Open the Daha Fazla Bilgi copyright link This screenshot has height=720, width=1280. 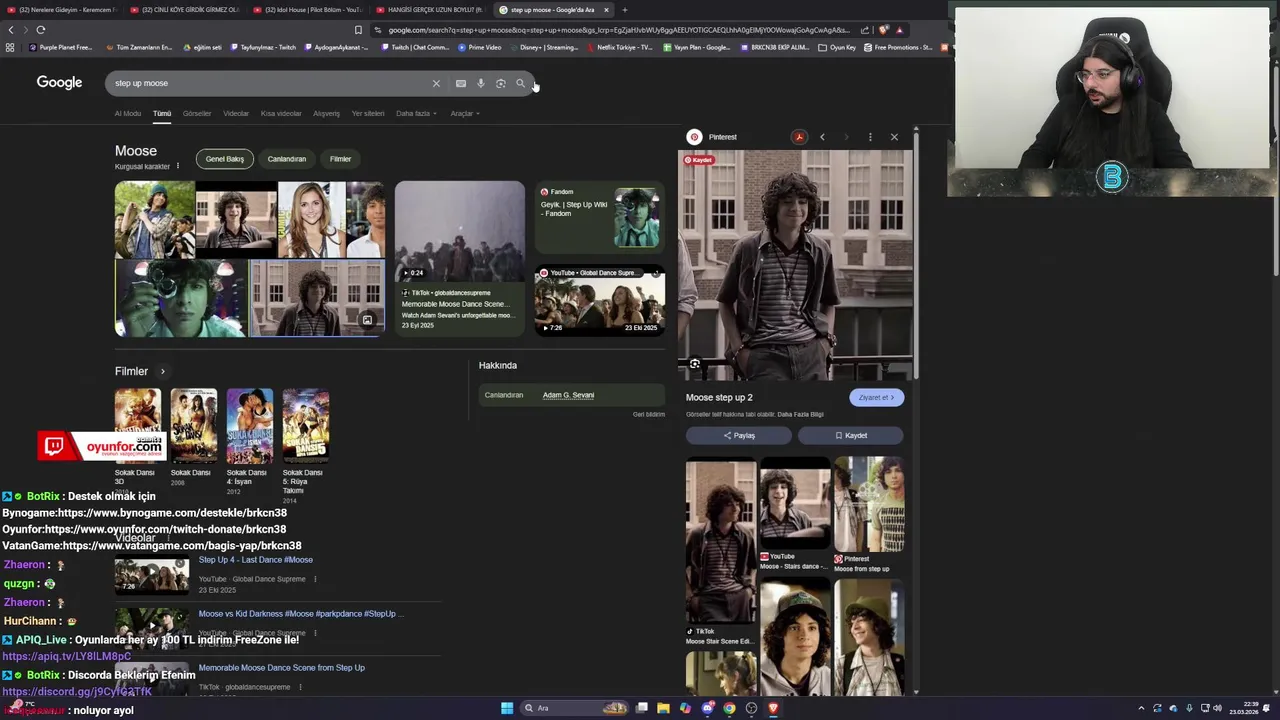click(801, 414)
